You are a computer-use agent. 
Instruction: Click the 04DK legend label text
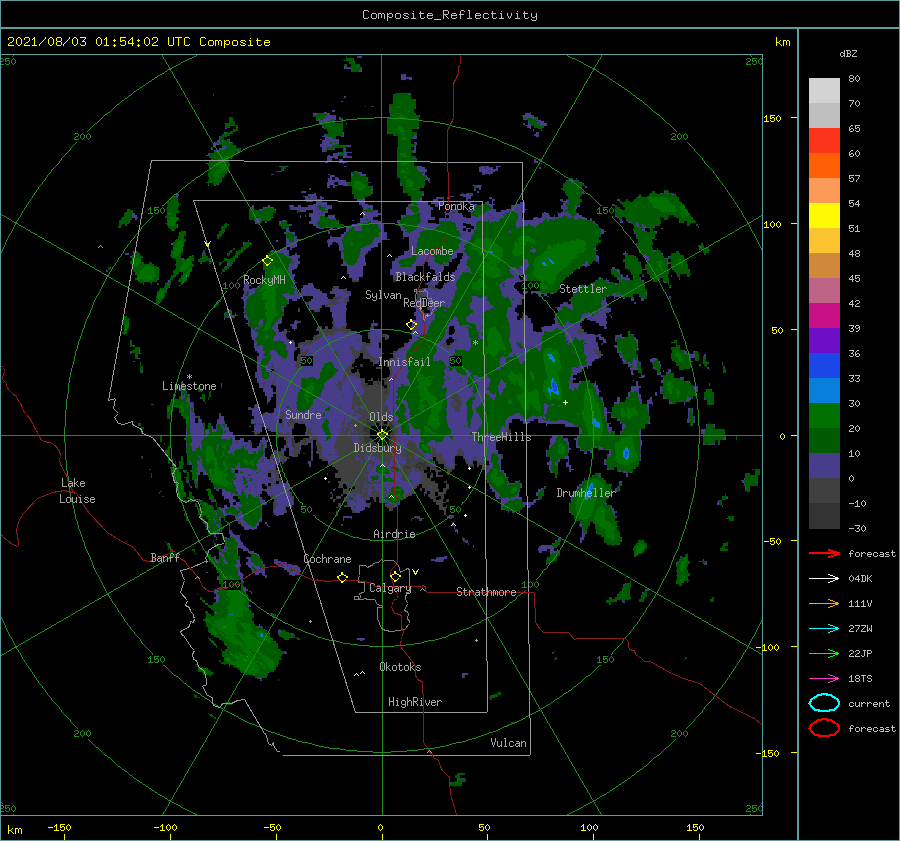coord(860,579)
